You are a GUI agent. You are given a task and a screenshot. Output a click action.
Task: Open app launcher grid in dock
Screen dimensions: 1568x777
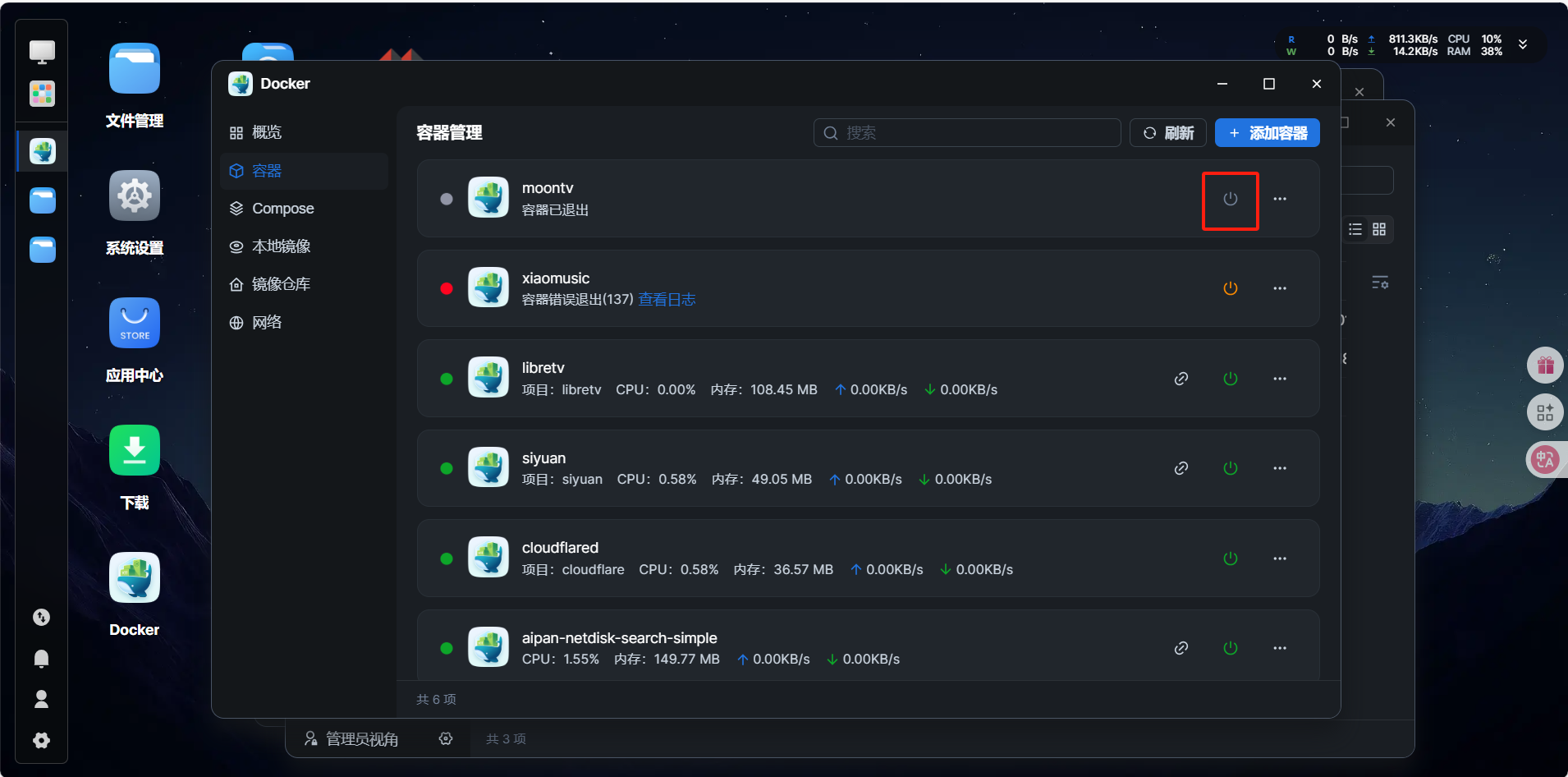[x=42, y=94]
